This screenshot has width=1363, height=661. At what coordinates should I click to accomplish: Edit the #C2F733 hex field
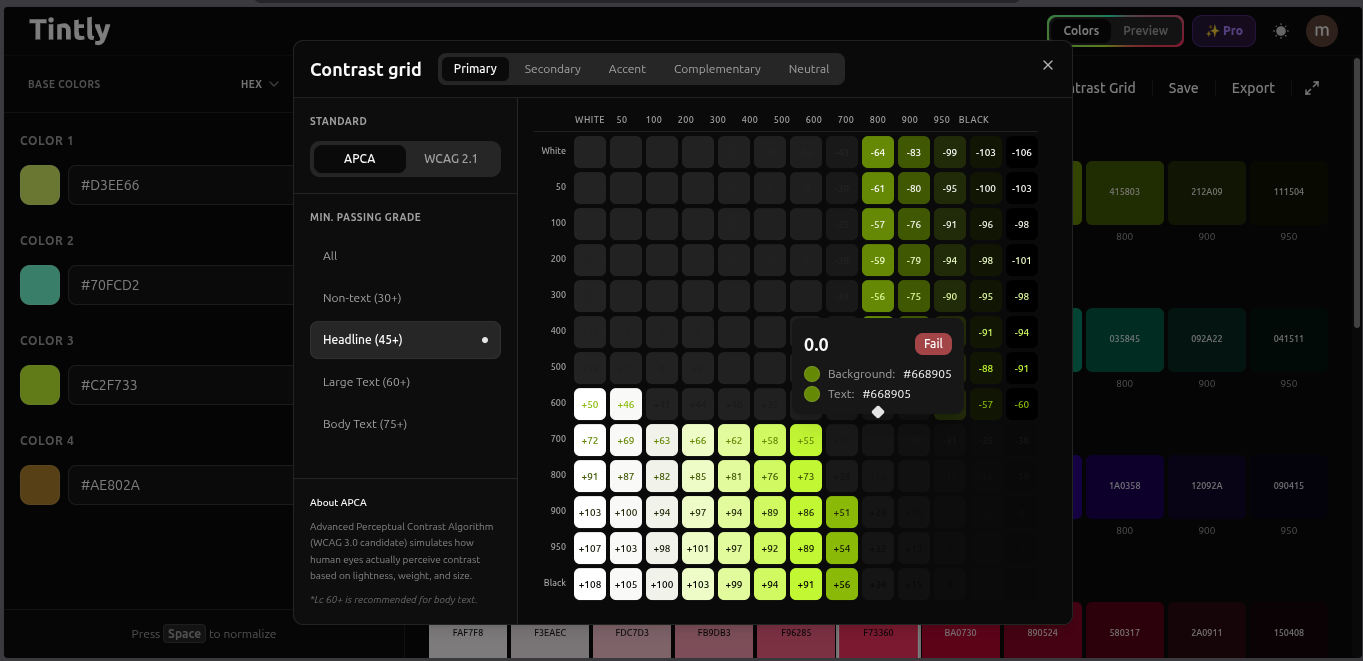pyautogui.click(x=180, y=385)
